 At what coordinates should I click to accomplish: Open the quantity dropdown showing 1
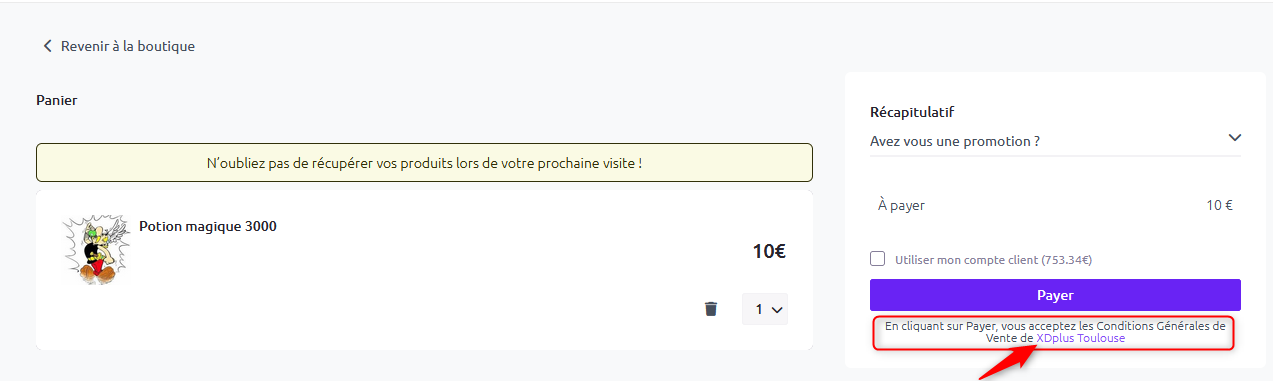coord(765,309)
